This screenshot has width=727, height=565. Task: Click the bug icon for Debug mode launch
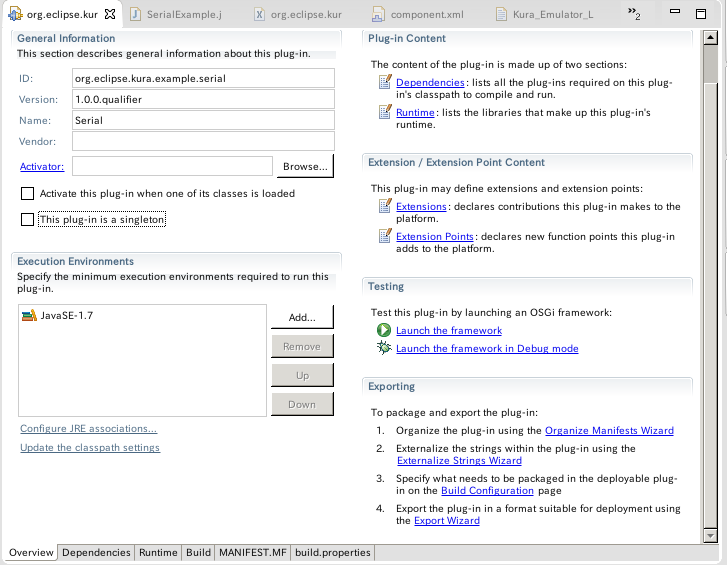384,348
